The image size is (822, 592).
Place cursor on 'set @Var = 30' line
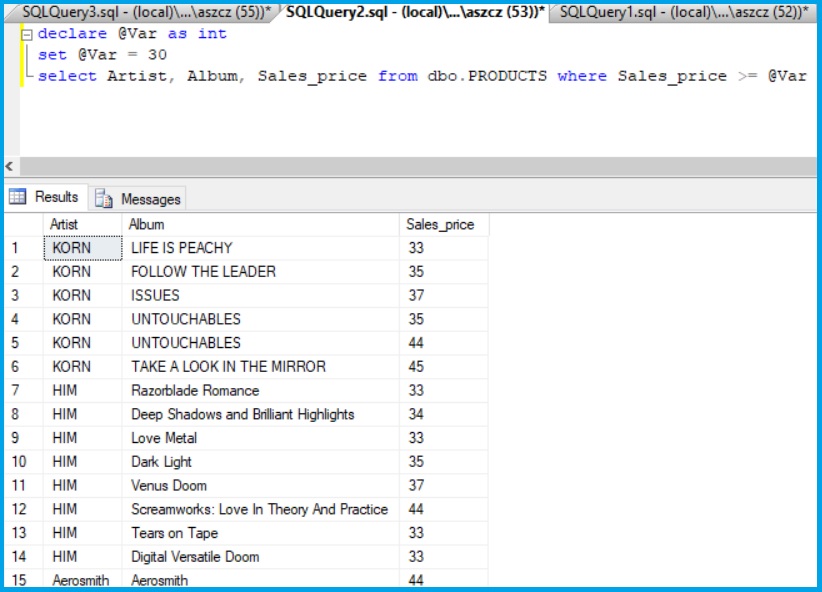[102, 55]
